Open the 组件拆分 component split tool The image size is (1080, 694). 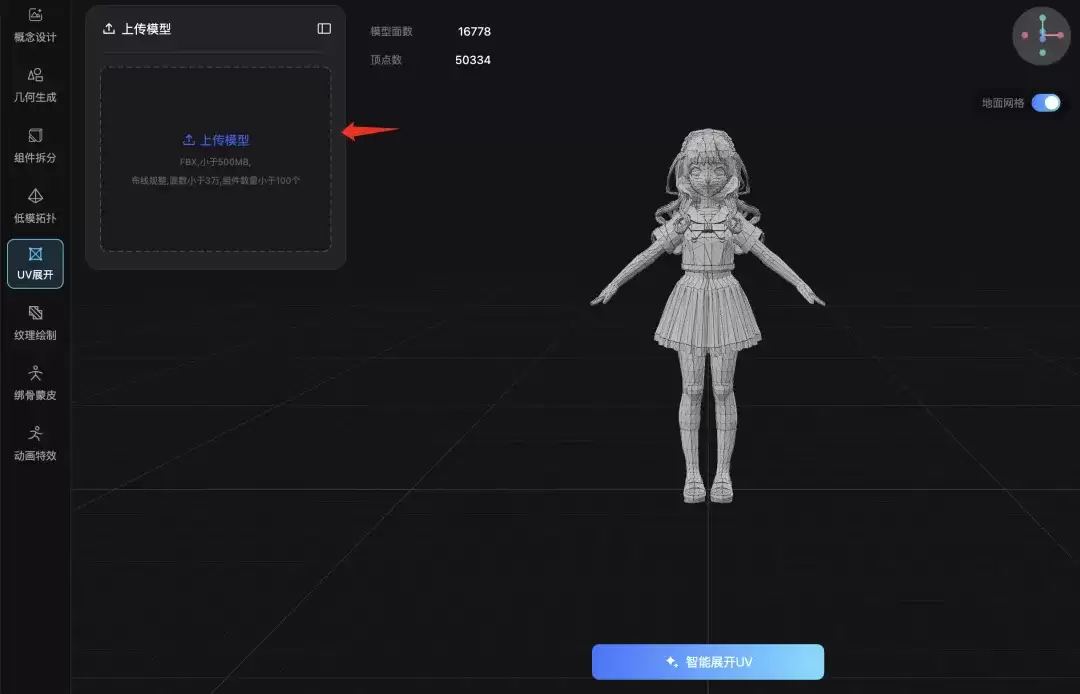tap(35, 145)
